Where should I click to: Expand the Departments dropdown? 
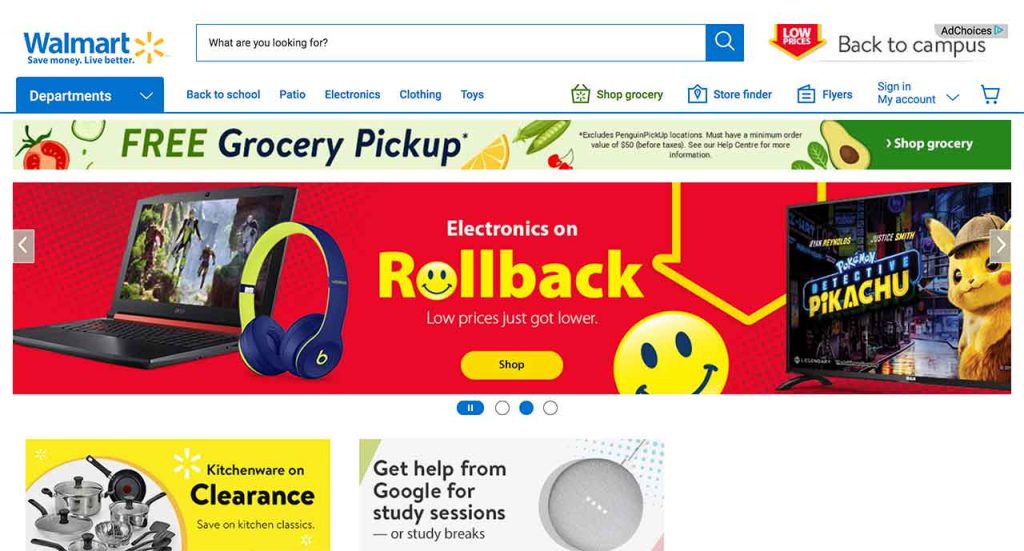(x=90, y=95)
